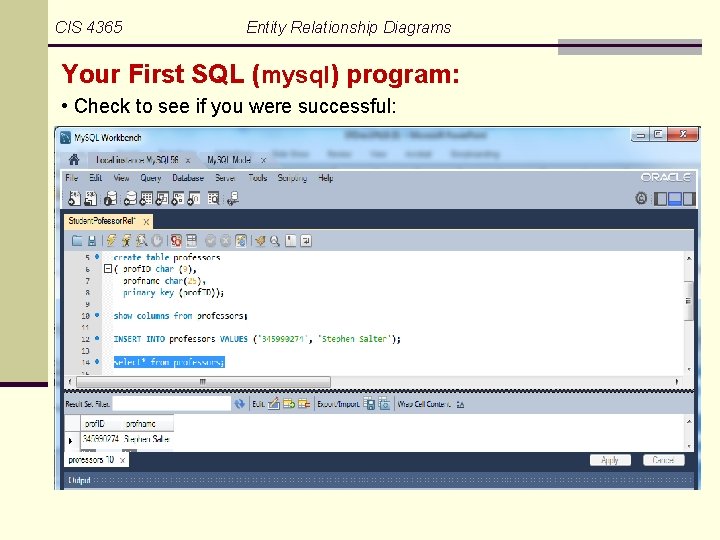Open find panel magnifier icon in editor toolbar

[275, 241]
